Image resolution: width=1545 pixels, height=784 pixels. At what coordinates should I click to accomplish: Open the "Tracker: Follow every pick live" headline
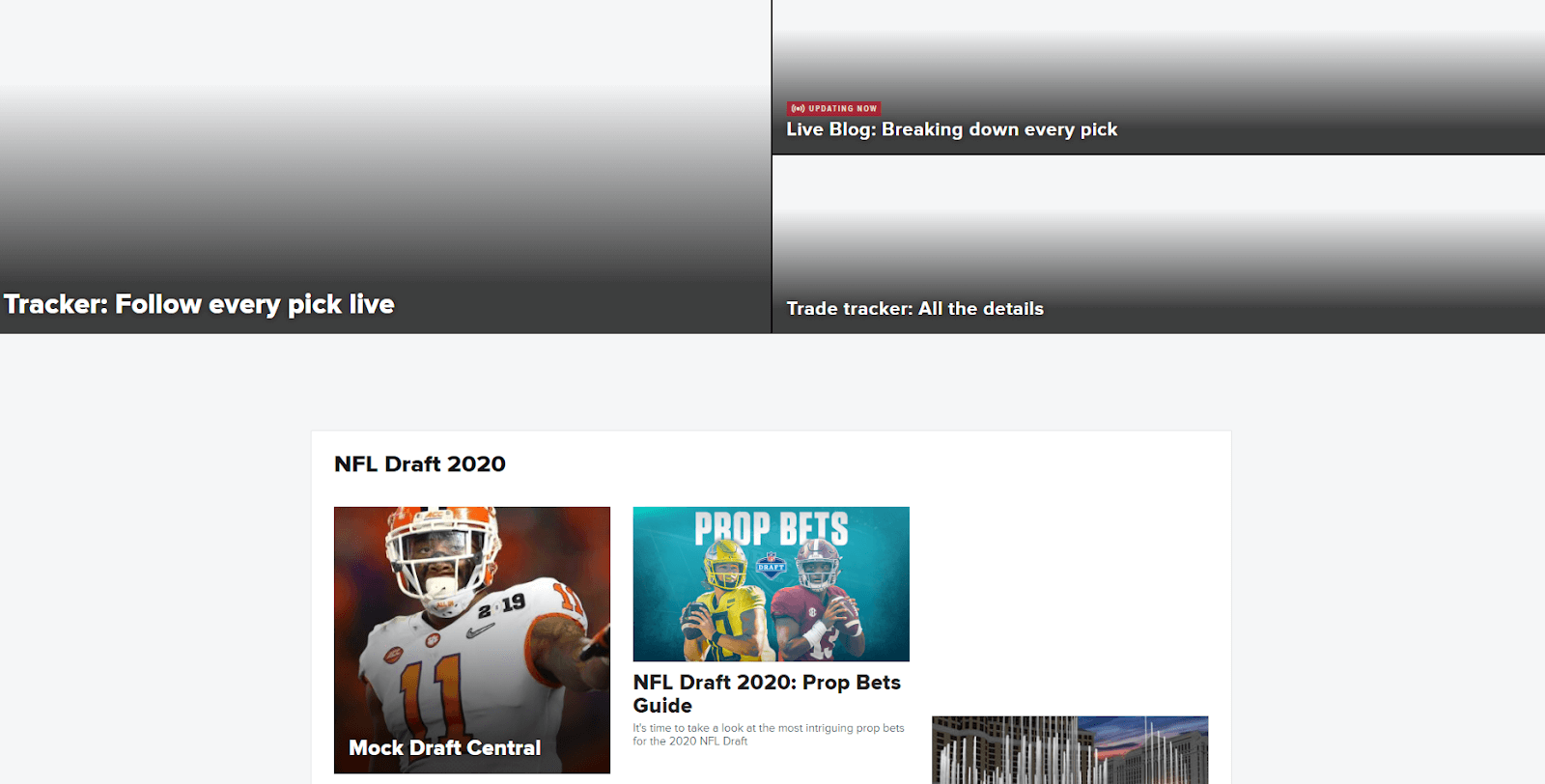199,304
